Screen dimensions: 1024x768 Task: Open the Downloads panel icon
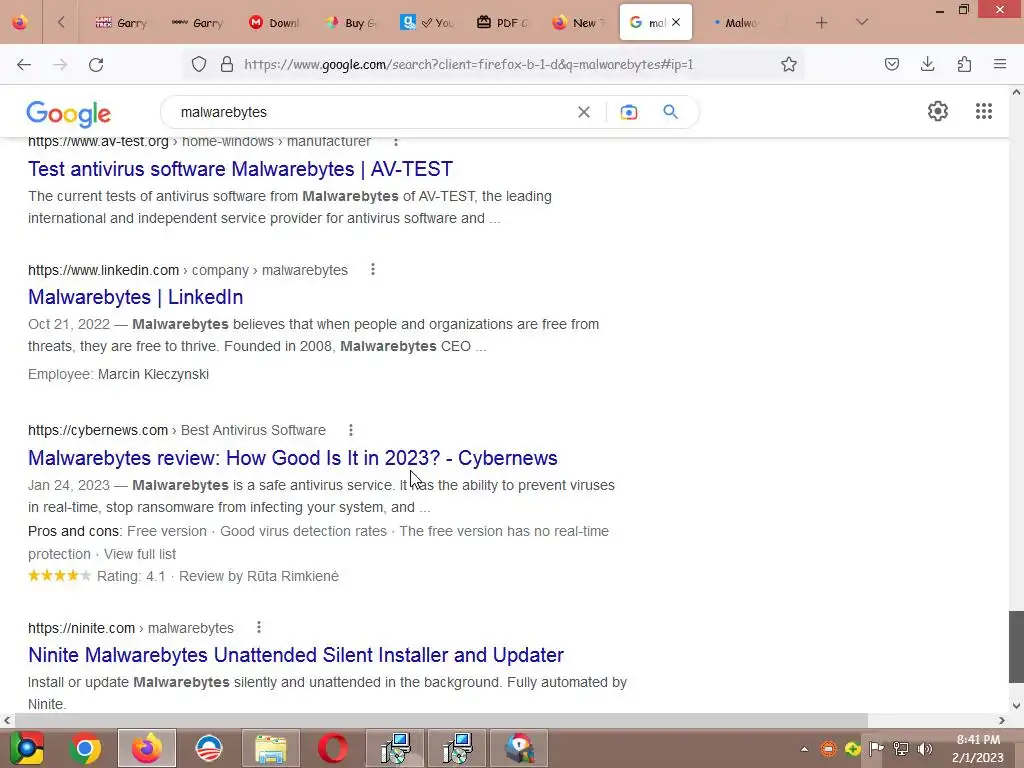click(x=927, y=64)
